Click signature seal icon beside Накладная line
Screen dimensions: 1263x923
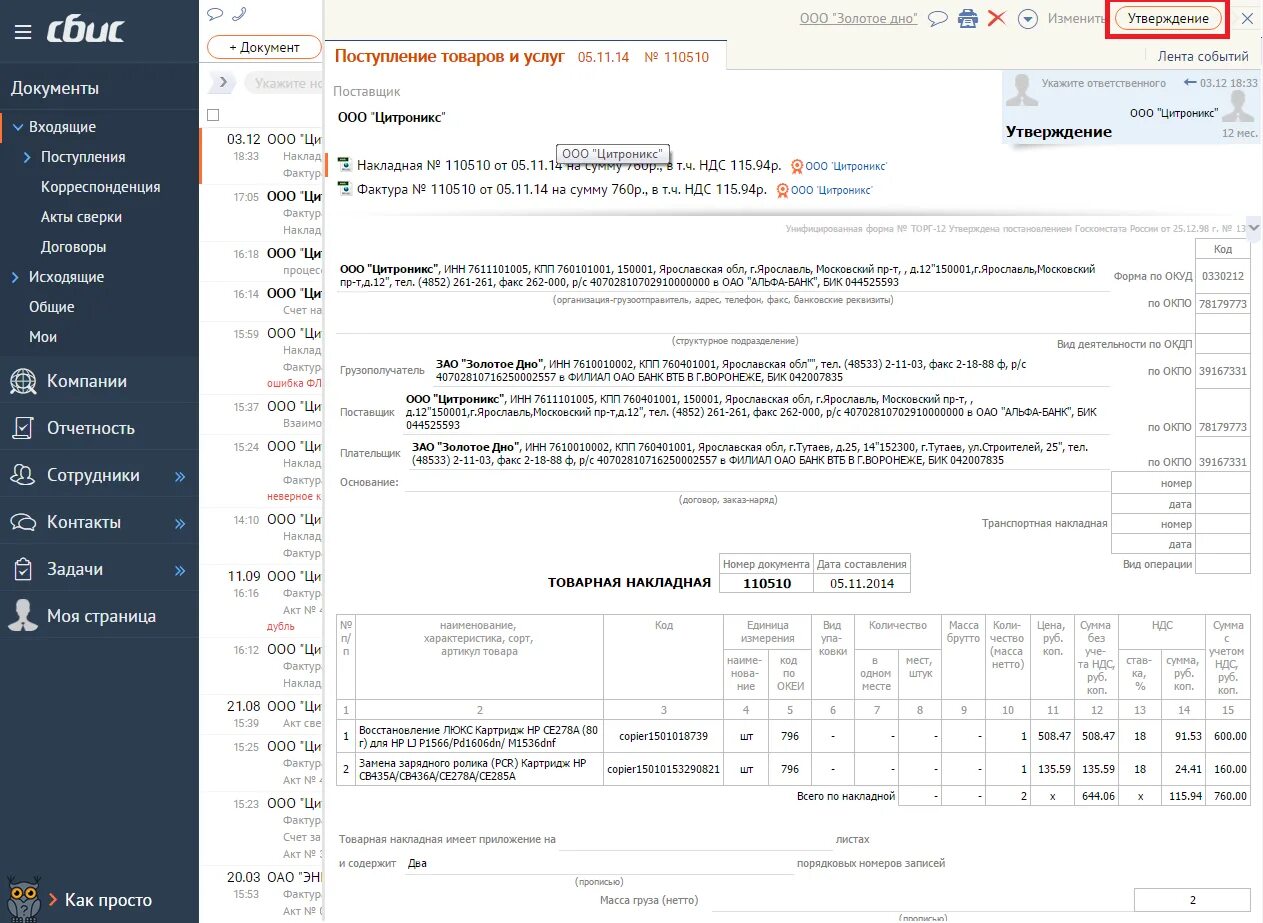797,166
